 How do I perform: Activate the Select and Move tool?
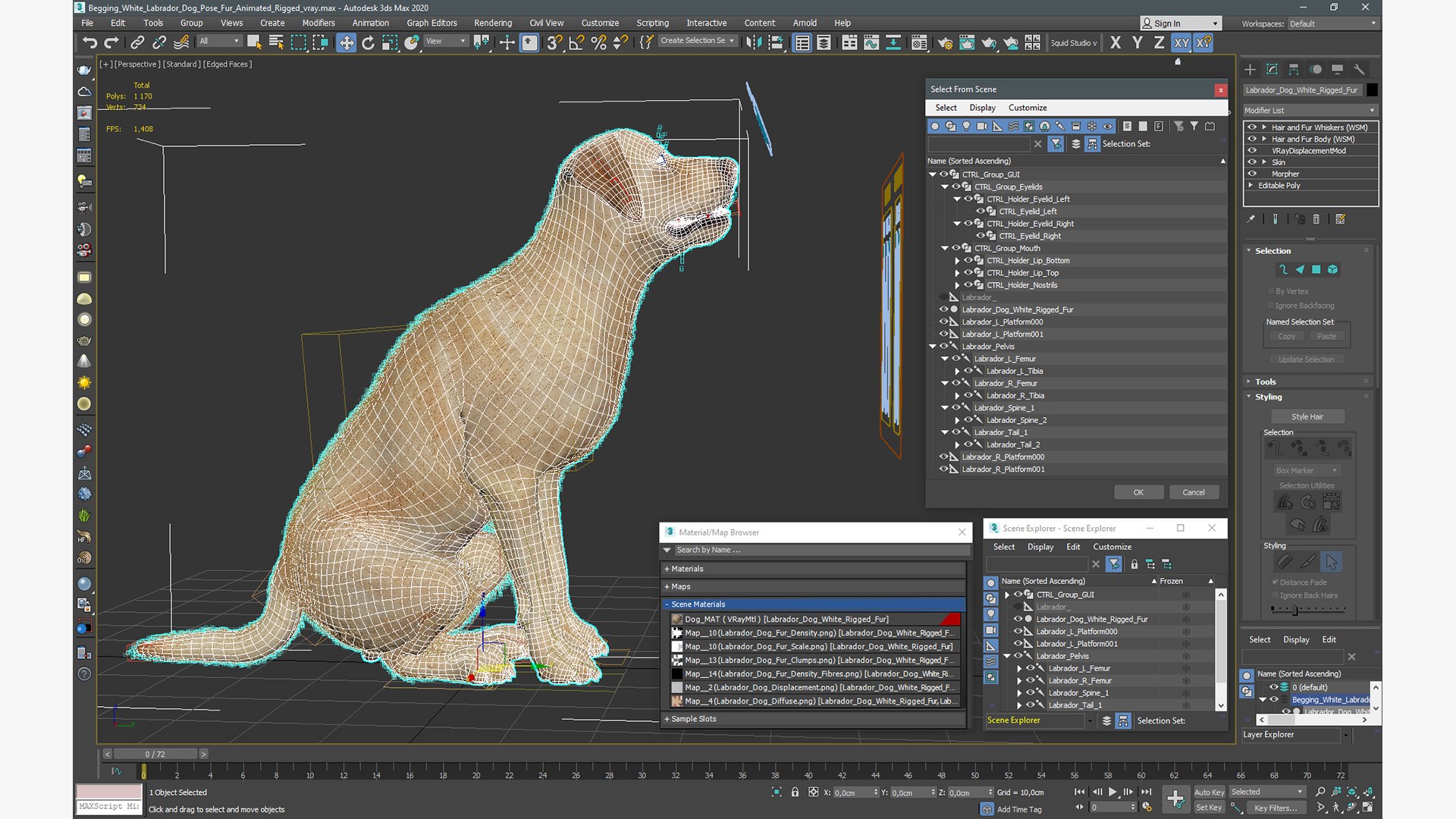(x=346, y=42)
